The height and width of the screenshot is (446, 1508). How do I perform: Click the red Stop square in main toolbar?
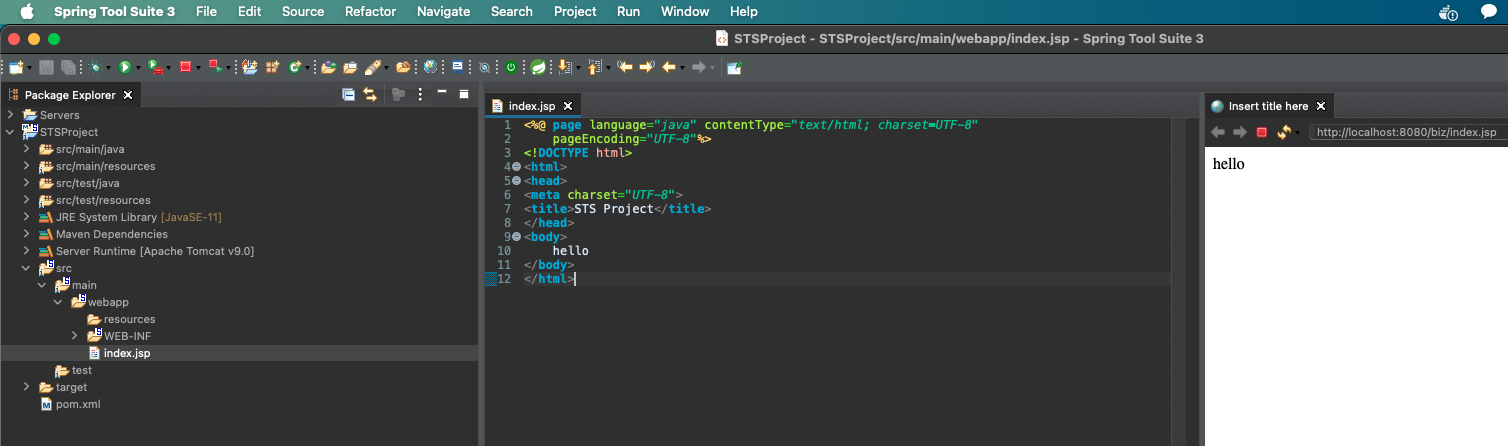pos(185,67)
